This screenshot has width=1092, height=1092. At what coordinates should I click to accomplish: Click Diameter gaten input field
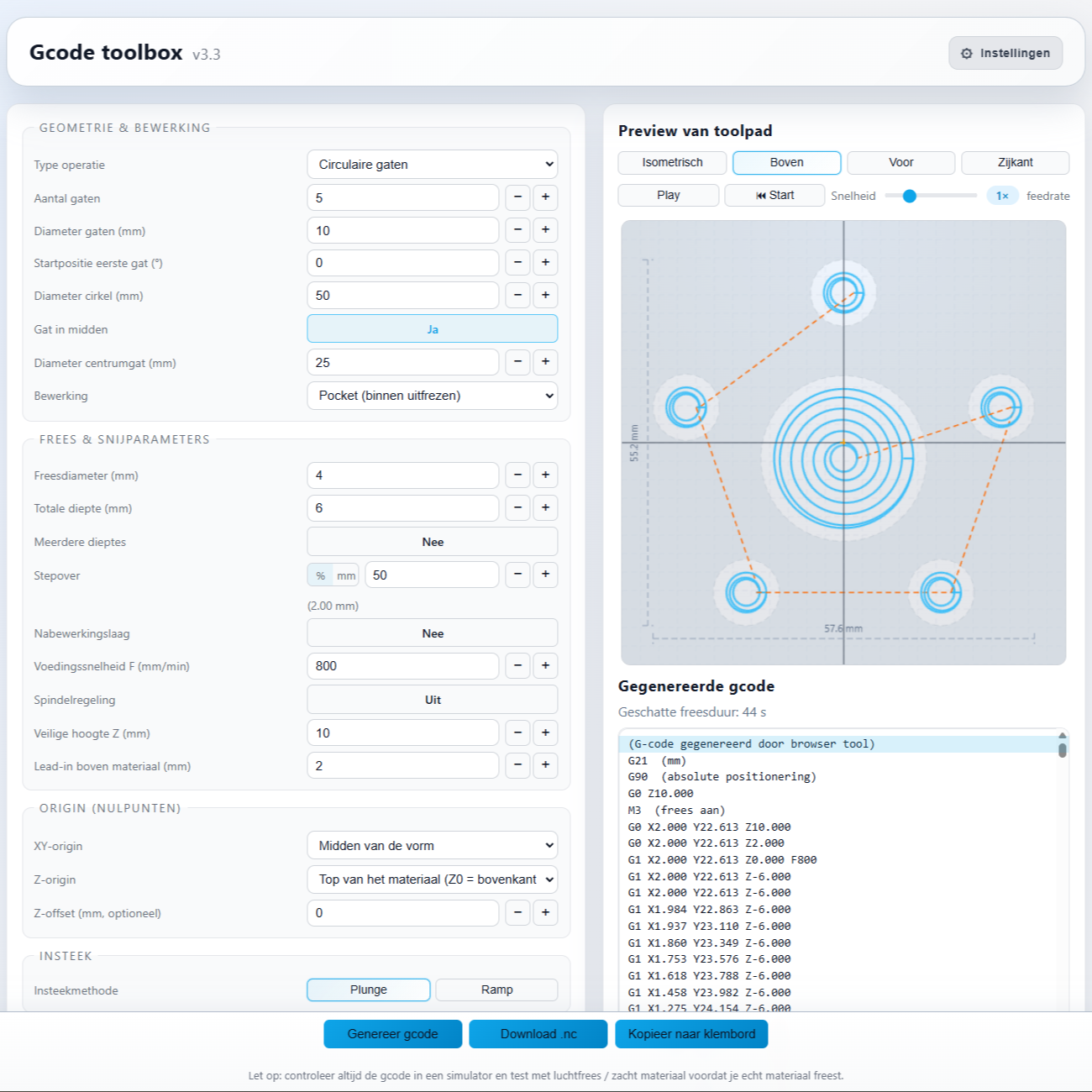pyautogui.click(x=403, y=230)
